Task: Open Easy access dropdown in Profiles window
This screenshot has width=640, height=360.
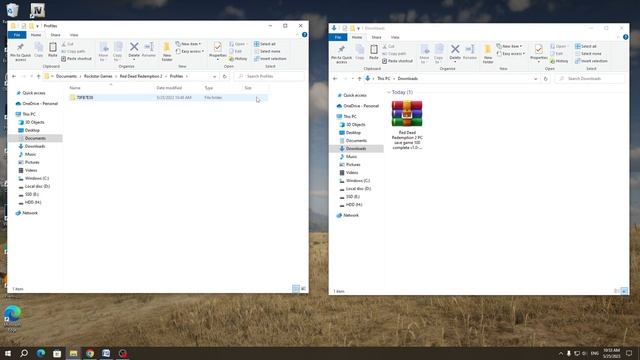Action: click(x=190, y=51)
